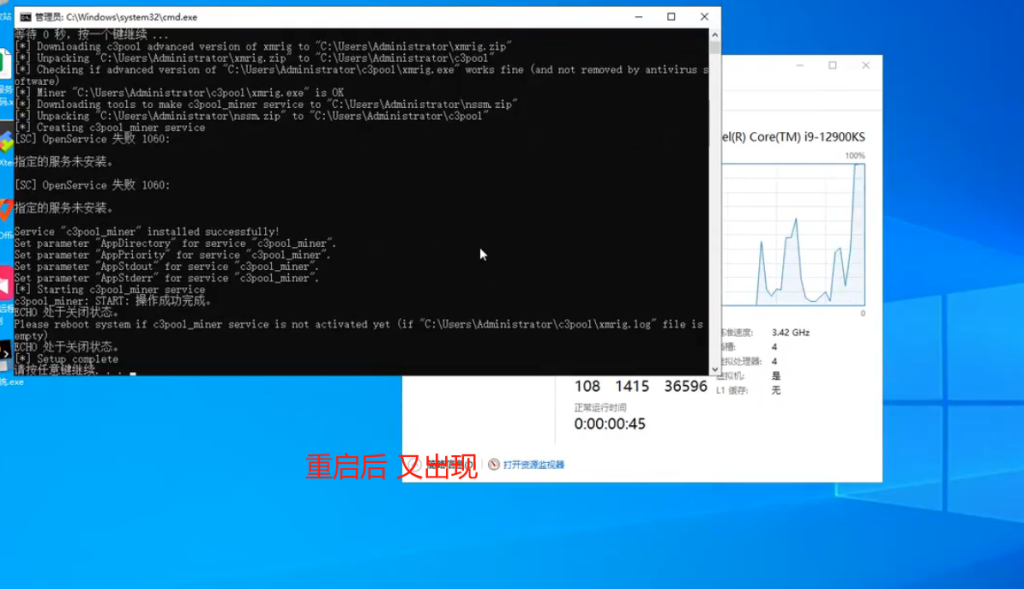Minimize the Task Manager window
This screenshot has width=1024, height=589.
[800, 65]
